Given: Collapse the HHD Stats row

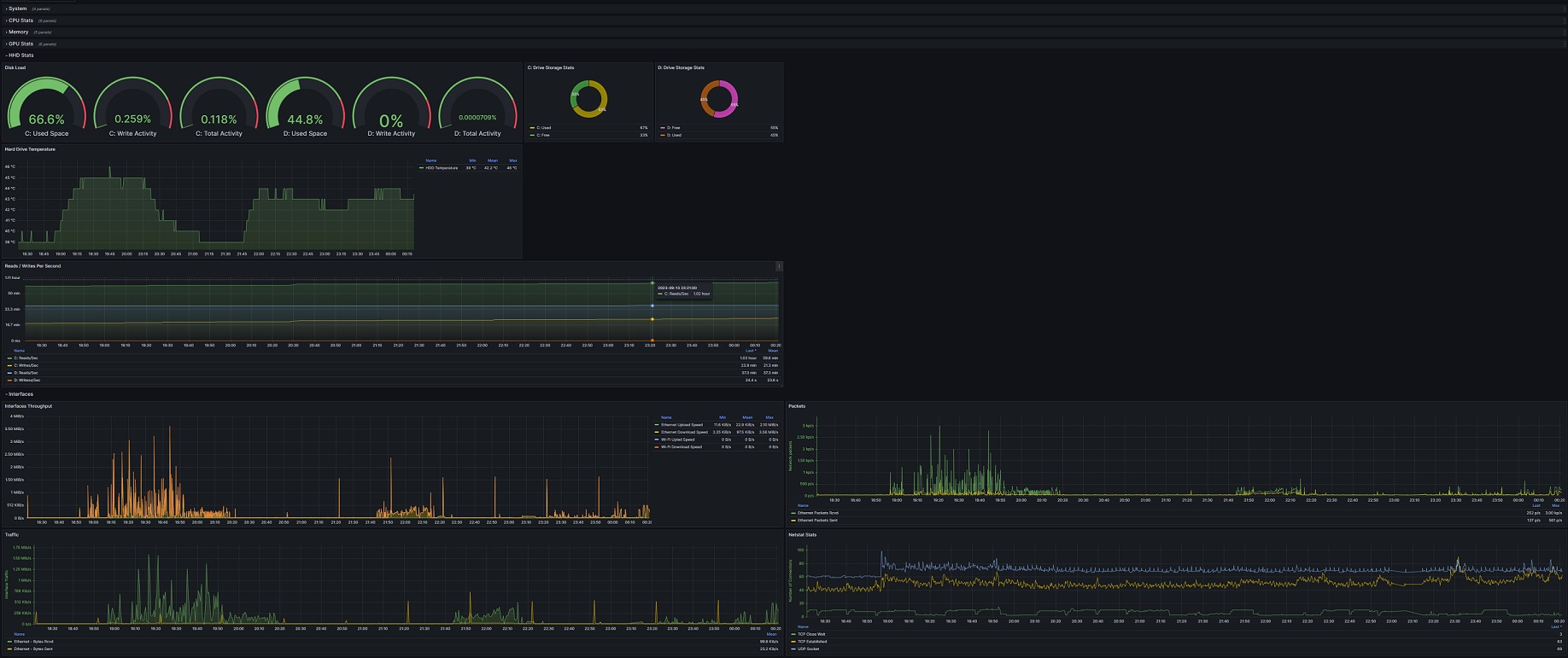Looking at the screenshot, I should point(20,55).
